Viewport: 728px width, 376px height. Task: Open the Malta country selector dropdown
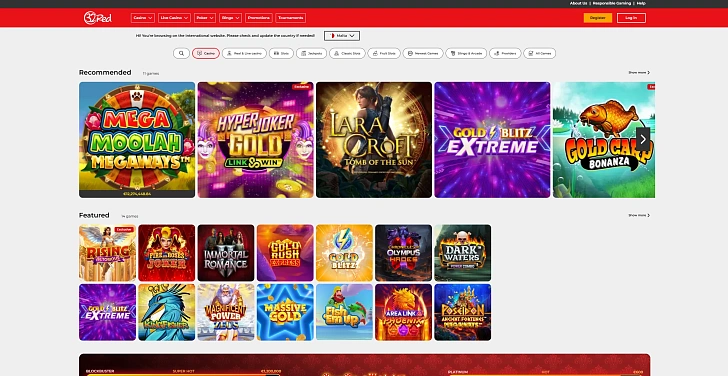(x=342, y=36)
